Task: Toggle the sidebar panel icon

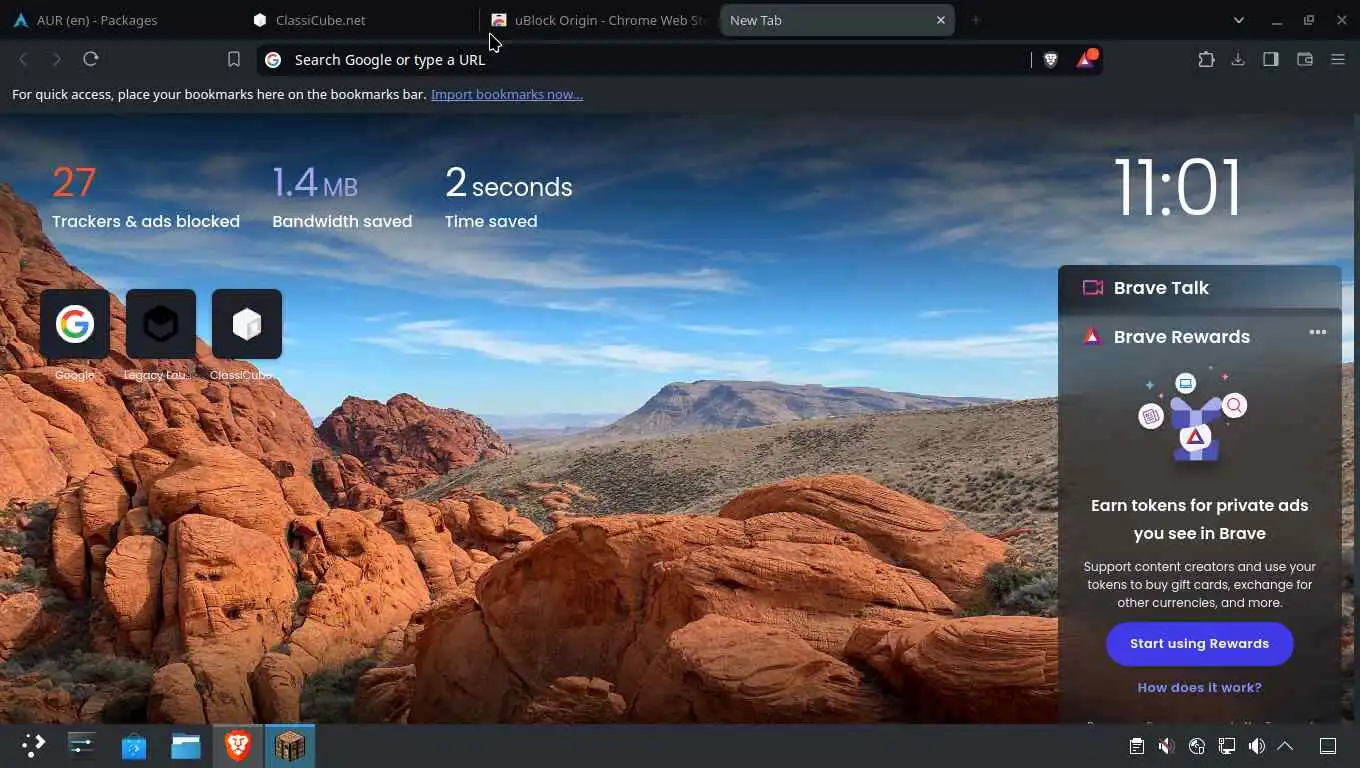Action: coord(1271,59)
